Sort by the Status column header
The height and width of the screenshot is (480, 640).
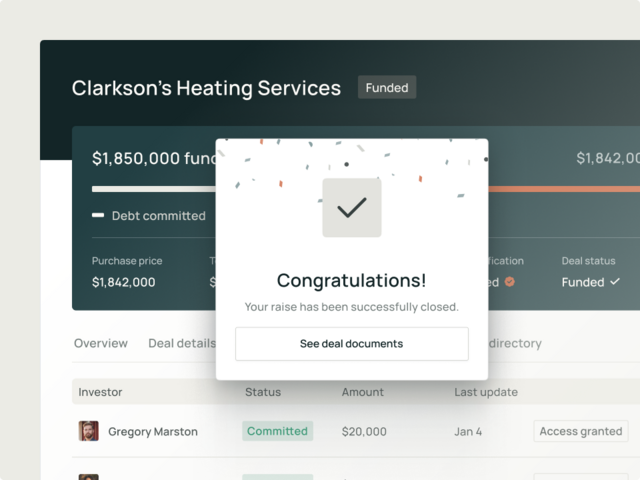[263, 392]
